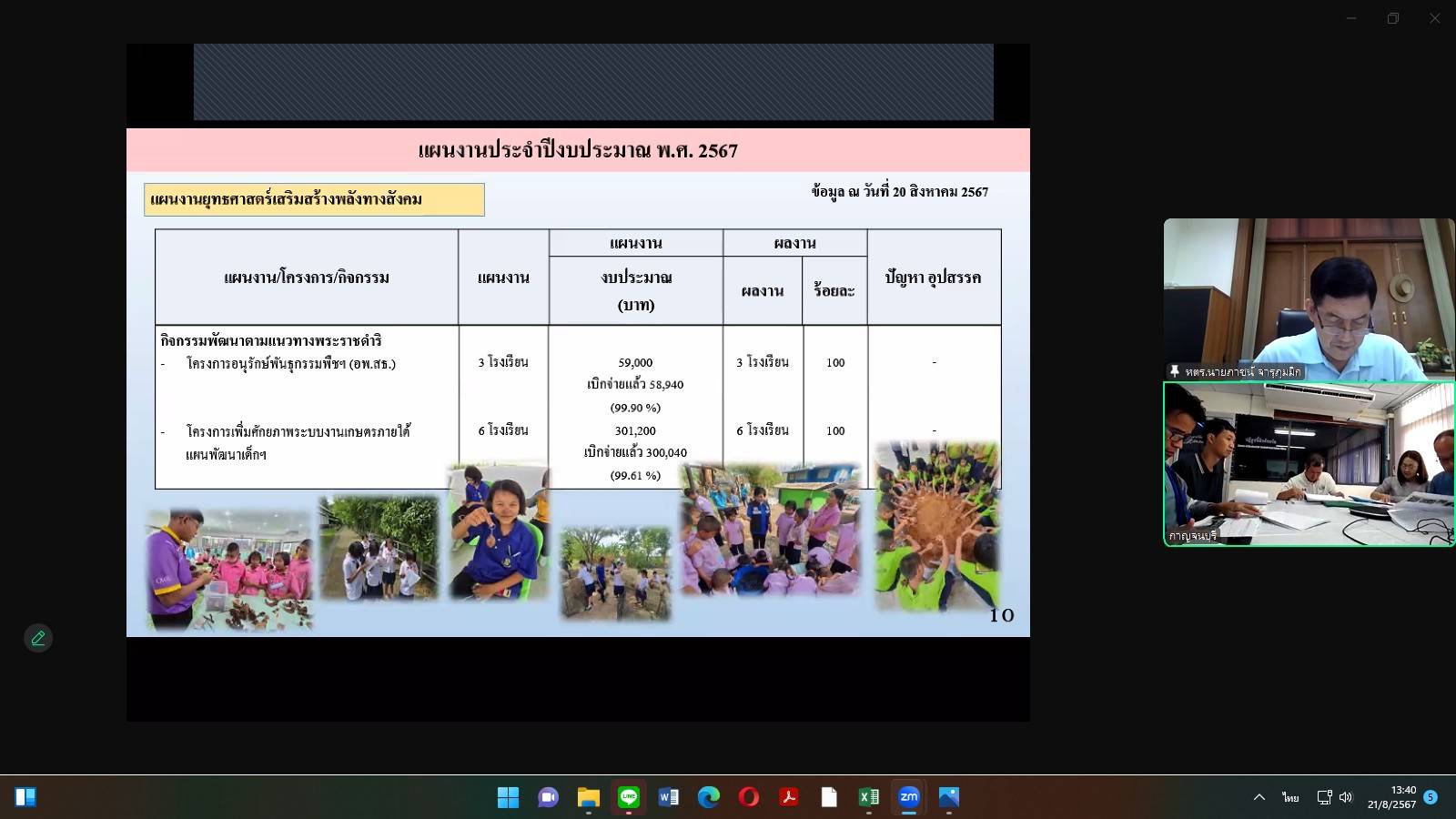Viewport: 1456px width, 819px height.
Task: Open Microsoft Word from the taskbar
Action: click(x=668, y=797)
